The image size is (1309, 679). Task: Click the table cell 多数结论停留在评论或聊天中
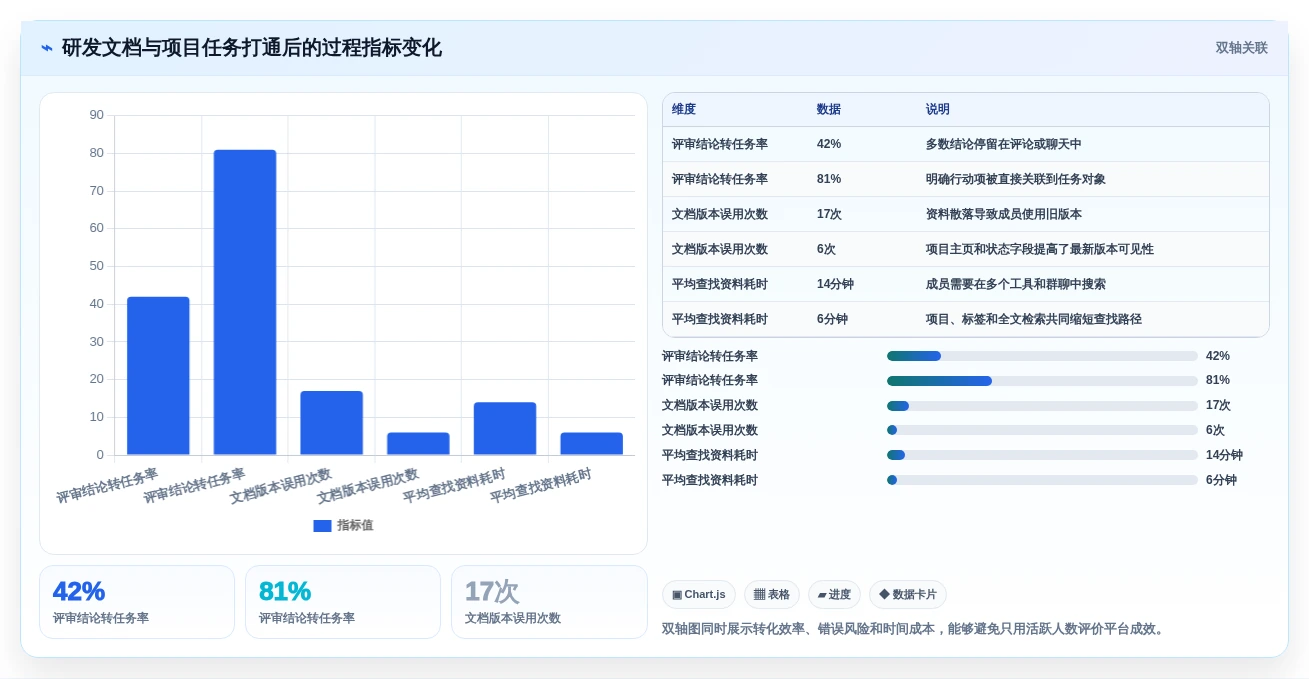[1004, 144]
